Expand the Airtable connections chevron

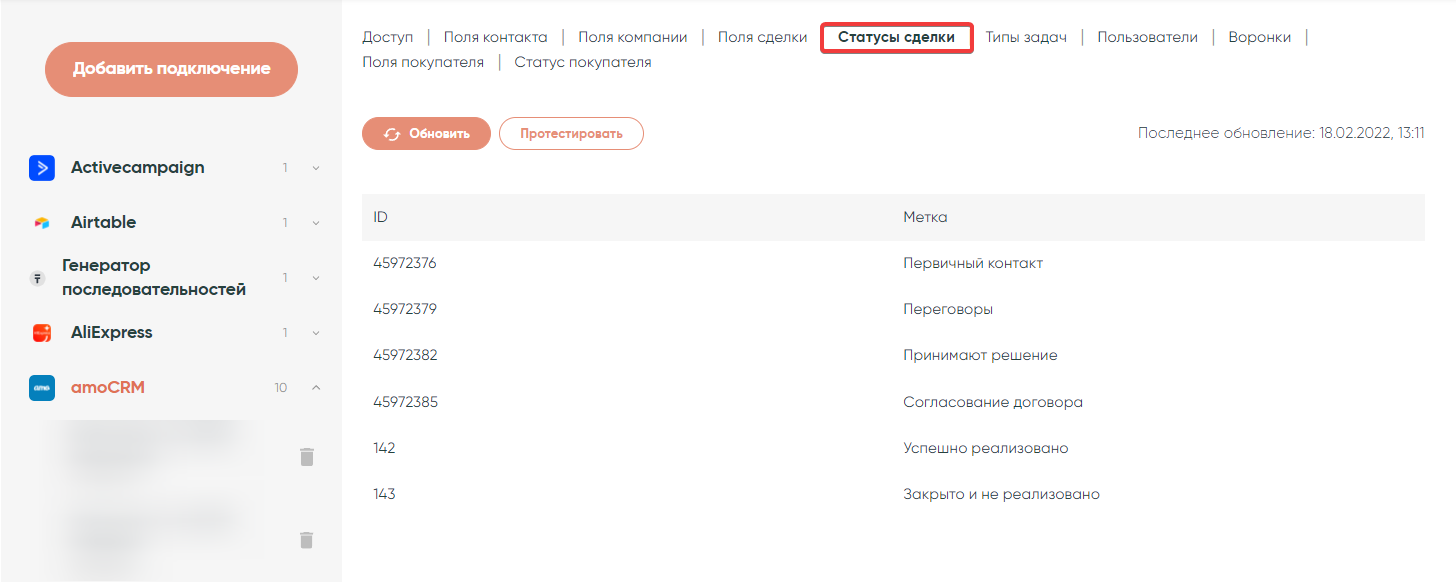pos(316,223)
